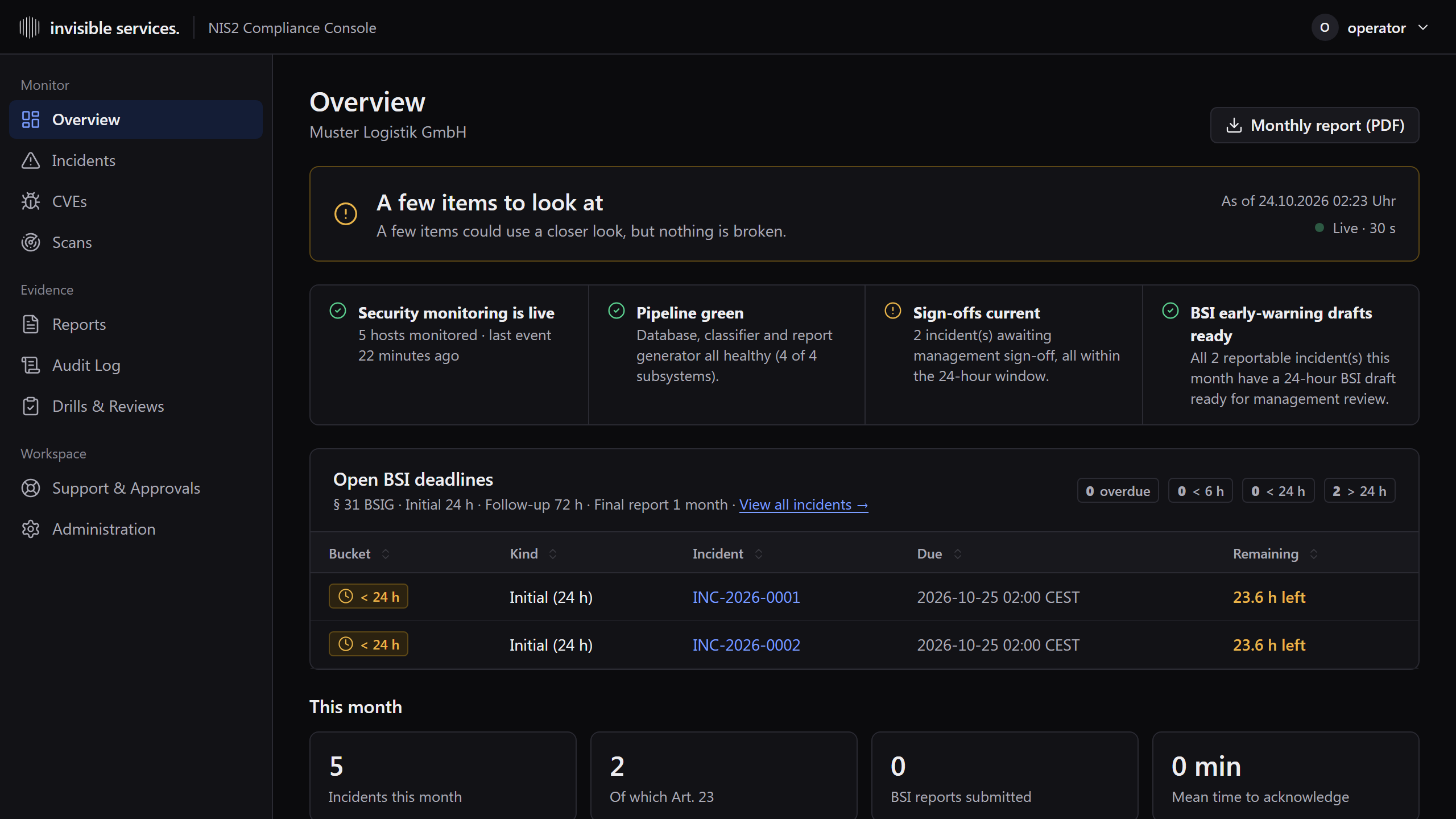1456x819 pixels.
Task: Click the alert icon beside 'A few items to look at'
Action: pos(346,214)
